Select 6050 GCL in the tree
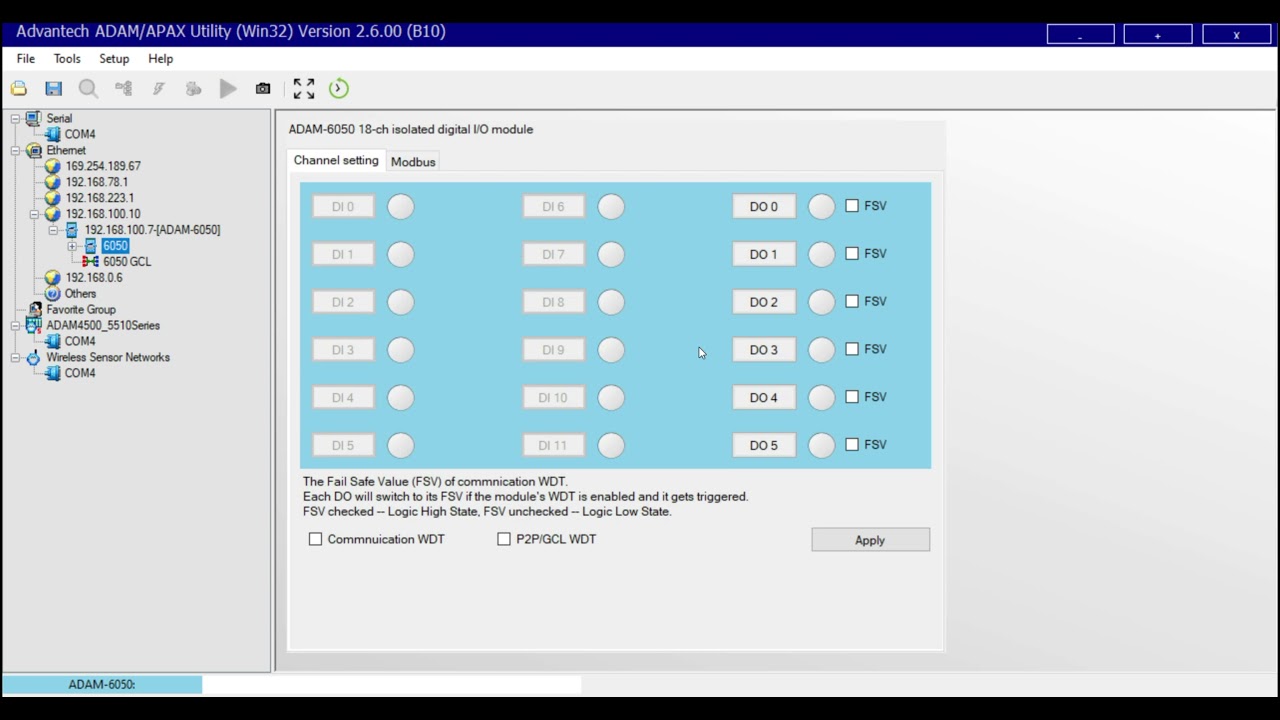This screenshot has width=1280, height=720. (x=127, y=262)
